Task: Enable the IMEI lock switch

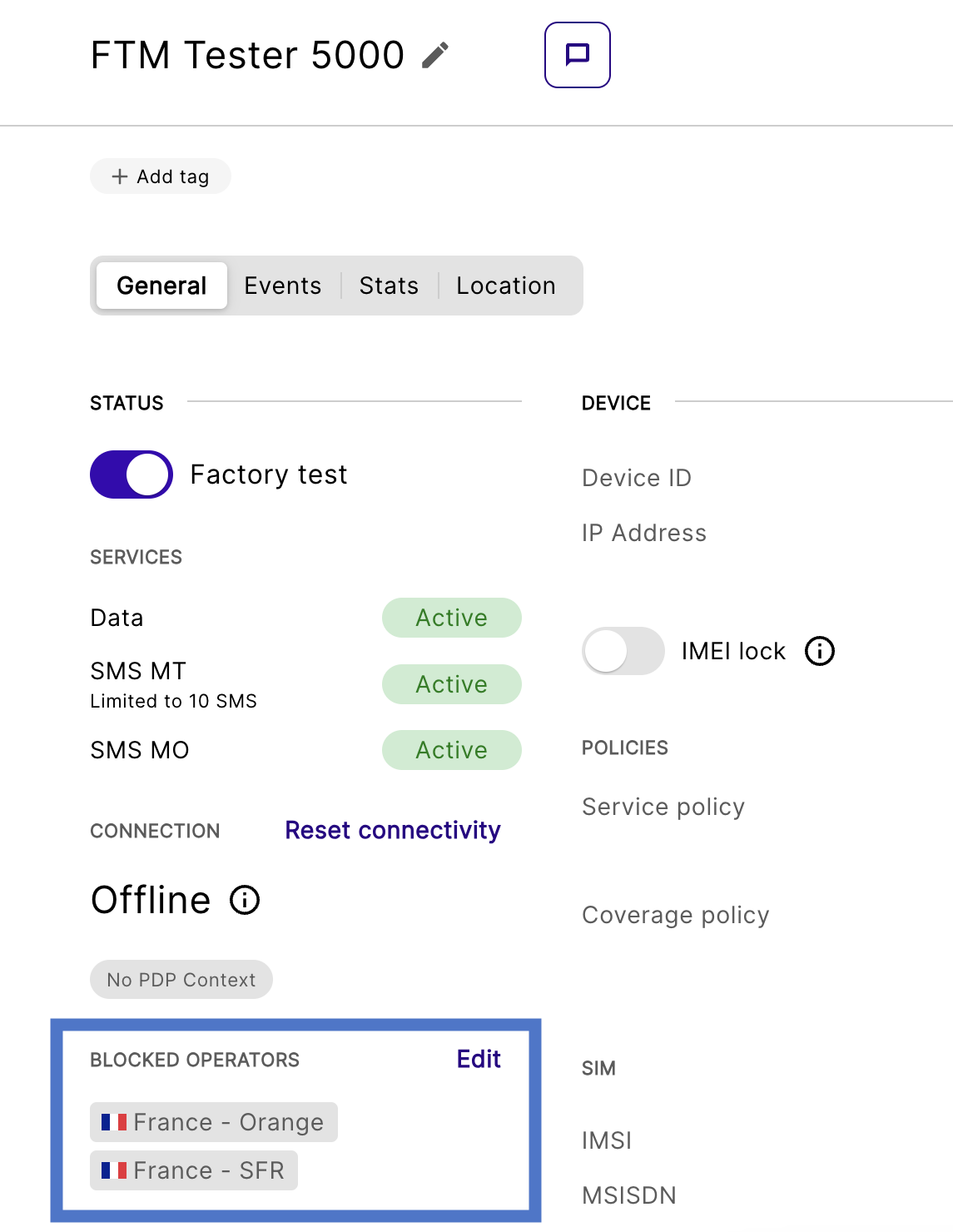Action: pos(623,651)
